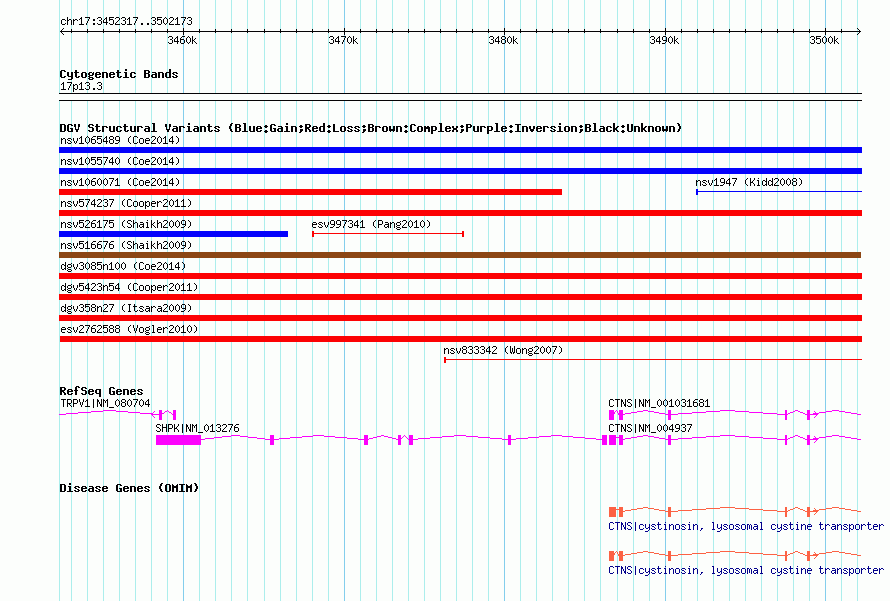Click the CTNS|NM_004937 transcript label
Viewport: 890px width, 601px height.
(650, 428)
